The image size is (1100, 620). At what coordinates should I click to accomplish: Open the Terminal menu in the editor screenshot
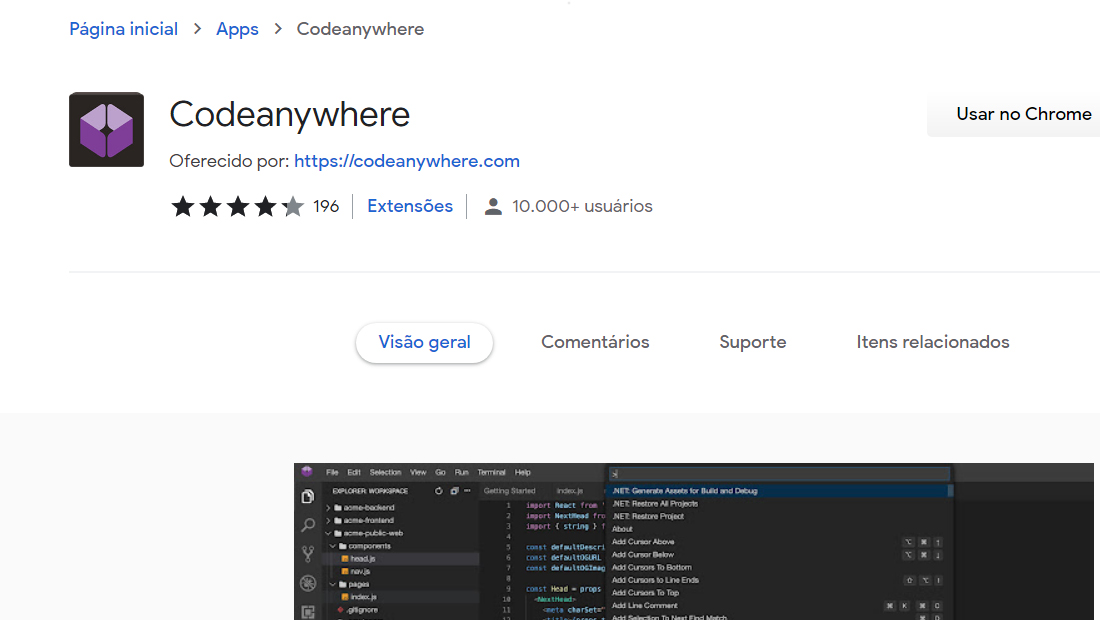point(491,473)
